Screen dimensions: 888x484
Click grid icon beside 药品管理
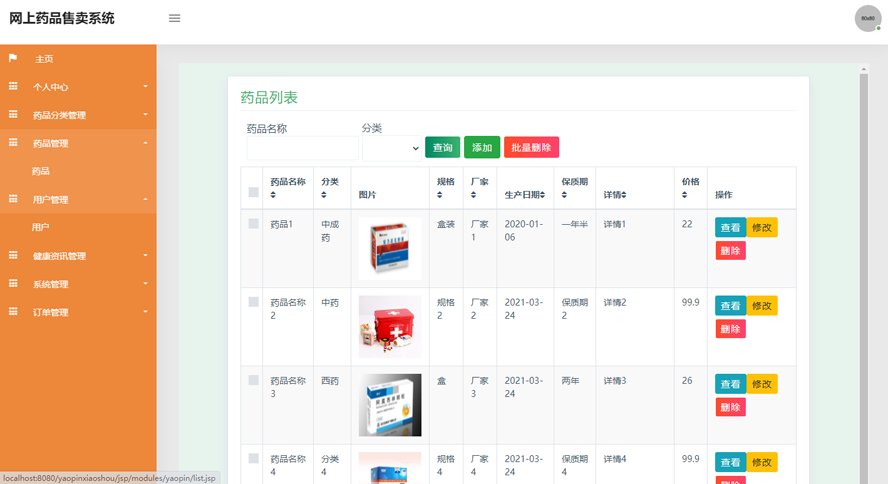(13, 143)
